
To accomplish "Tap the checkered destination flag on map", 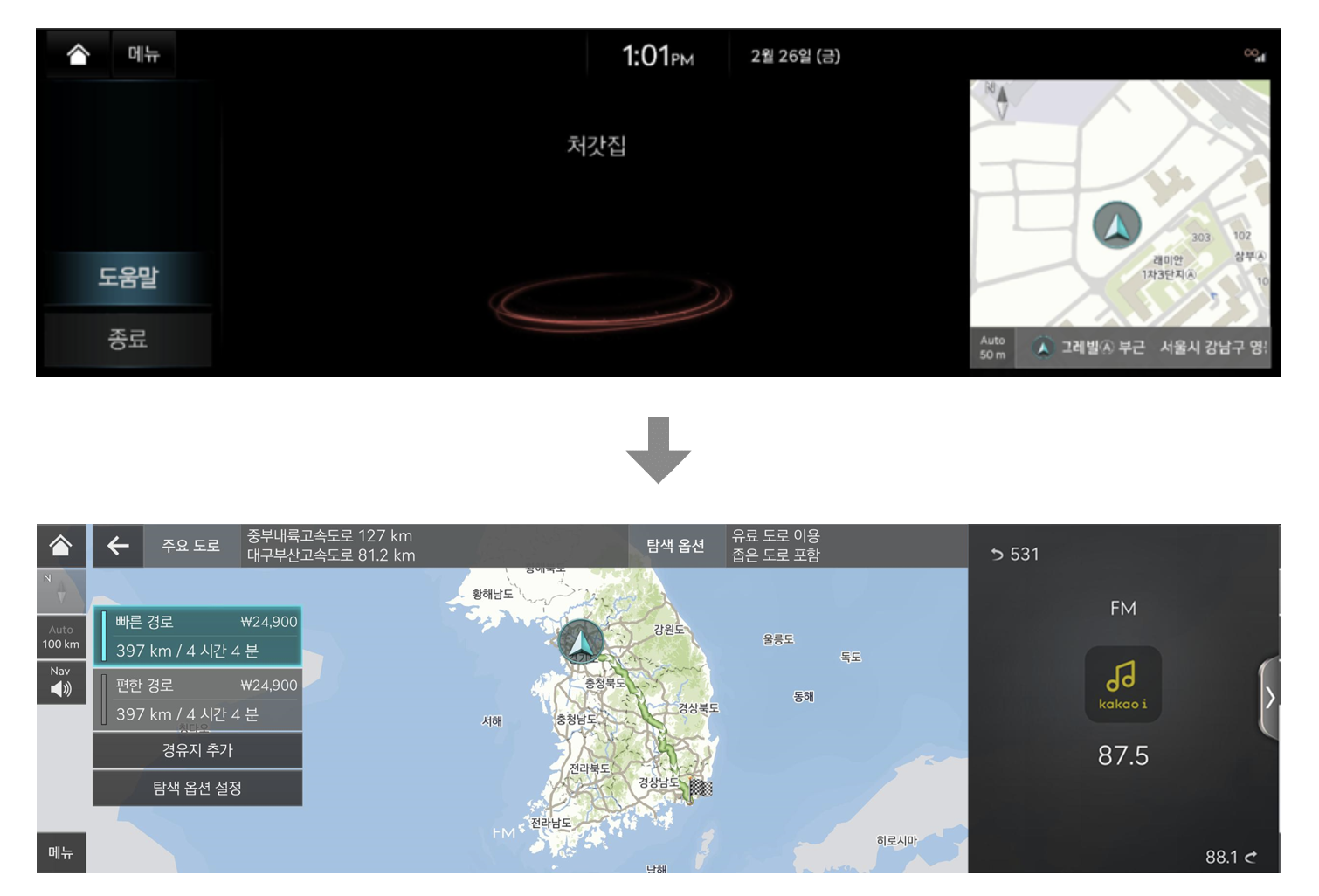I will point(701,788).
